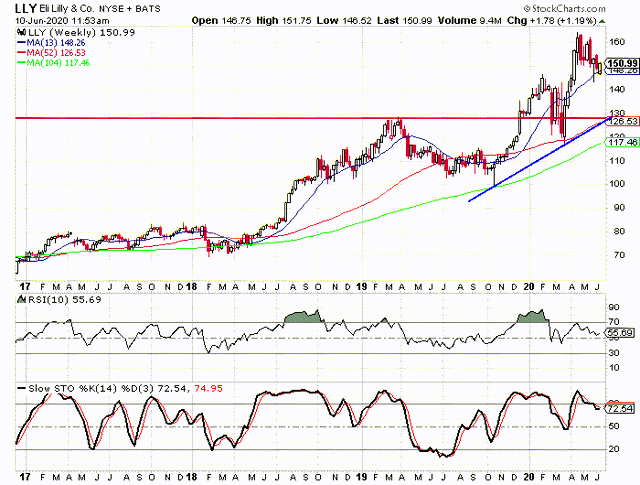Click the red 74.95 stochastic %D value
Image resolution: width=640 pixels, height=485 pixels.
[208, 389]
